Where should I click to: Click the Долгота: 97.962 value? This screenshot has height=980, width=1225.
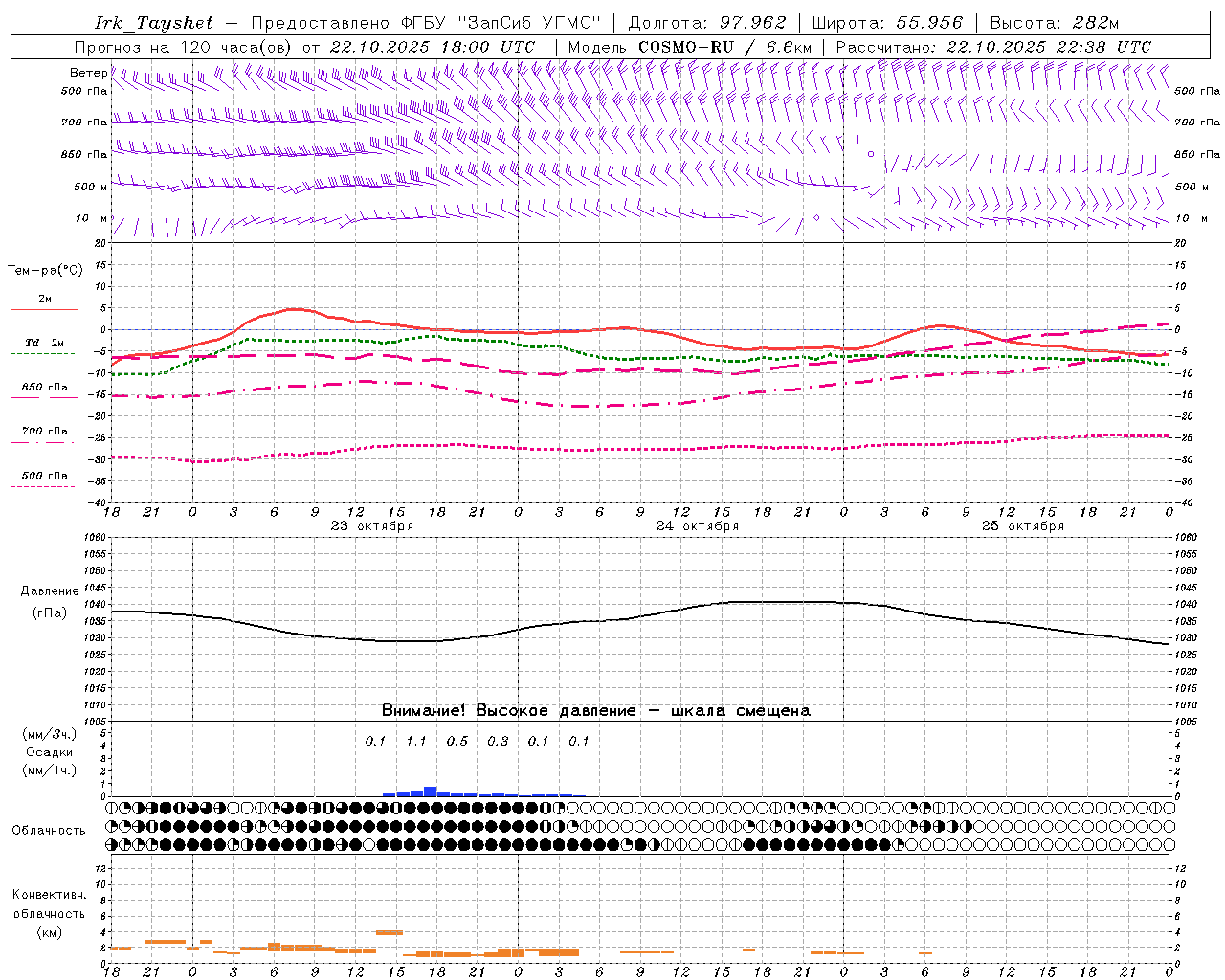[x=707, y=23]
